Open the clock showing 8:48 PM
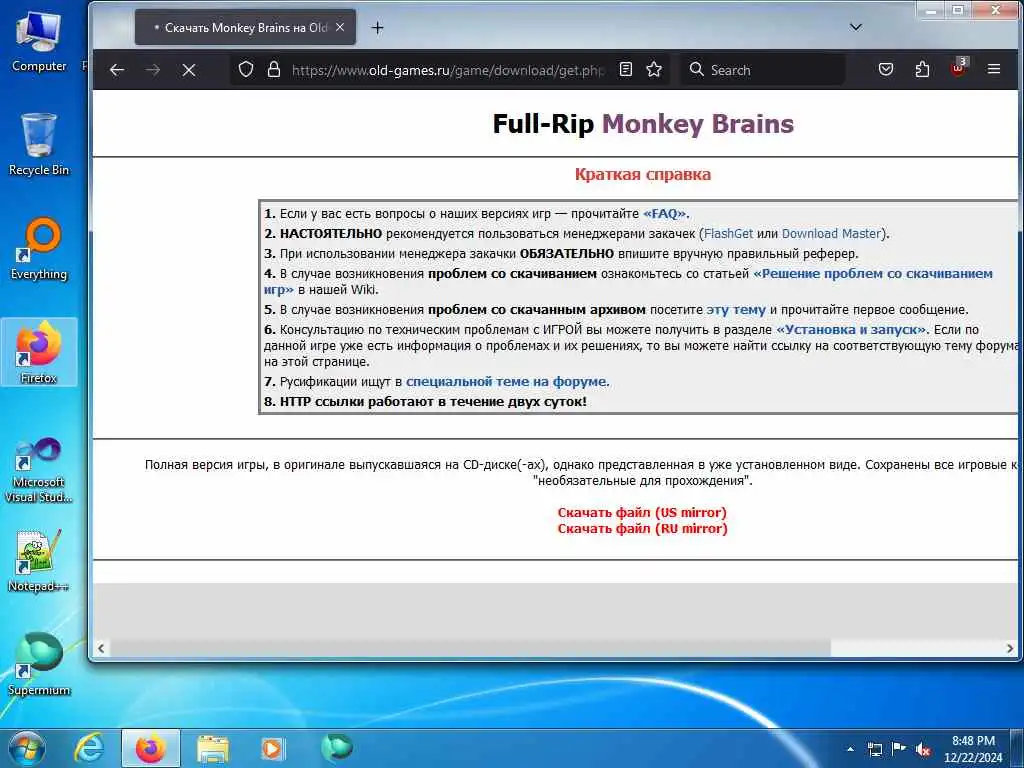Viewport: 1024px width, 768px height. [973, 749]
